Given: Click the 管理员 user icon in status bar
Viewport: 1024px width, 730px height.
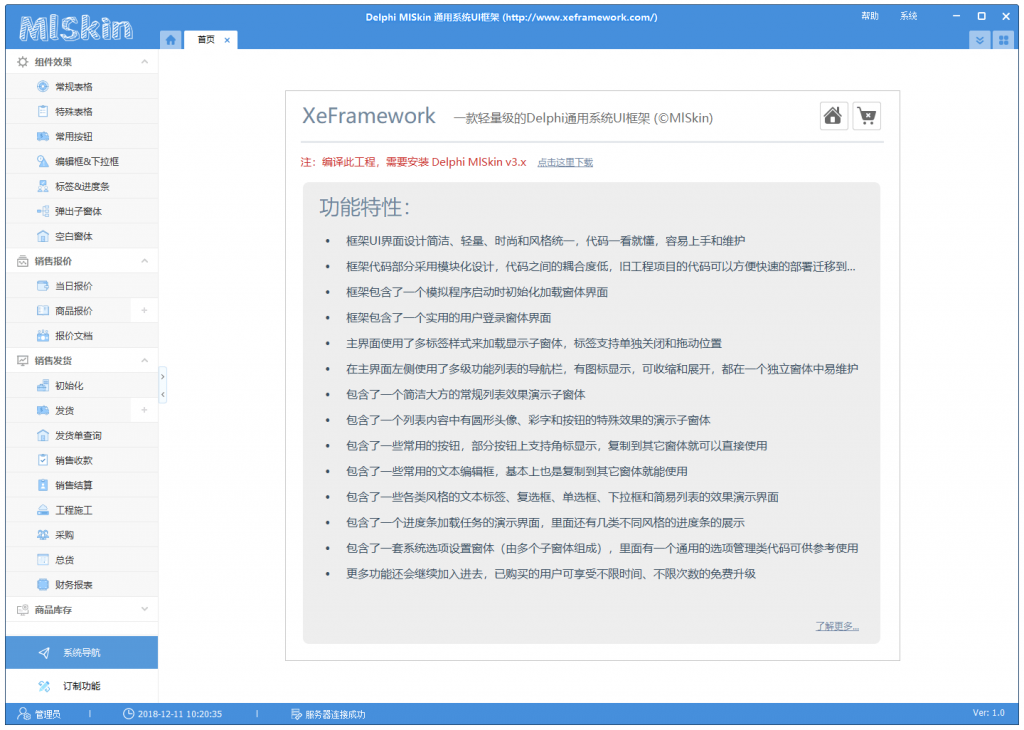Looking at the screenshot, I should [24, 714].
